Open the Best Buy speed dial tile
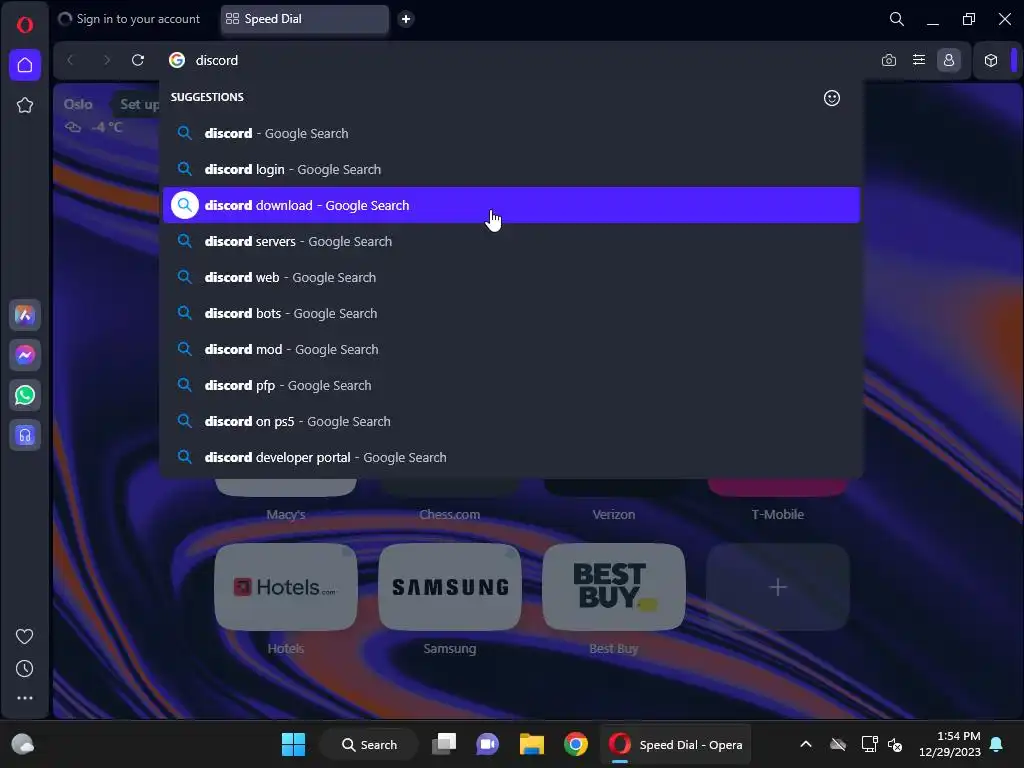This screenshot has width=1024, height=768. (x=614, y=586)
